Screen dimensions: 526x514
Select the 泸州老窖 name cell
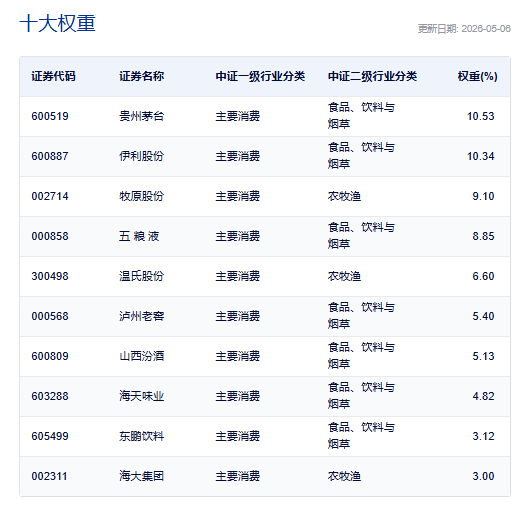click(142, 316)
